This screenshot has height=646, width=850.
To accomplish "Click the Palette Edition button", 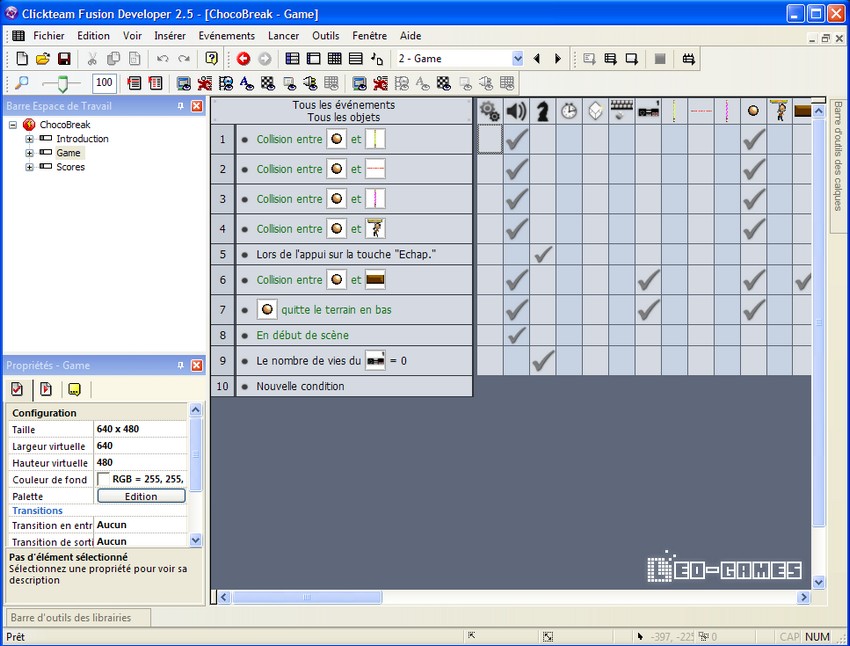I will 141,496.
